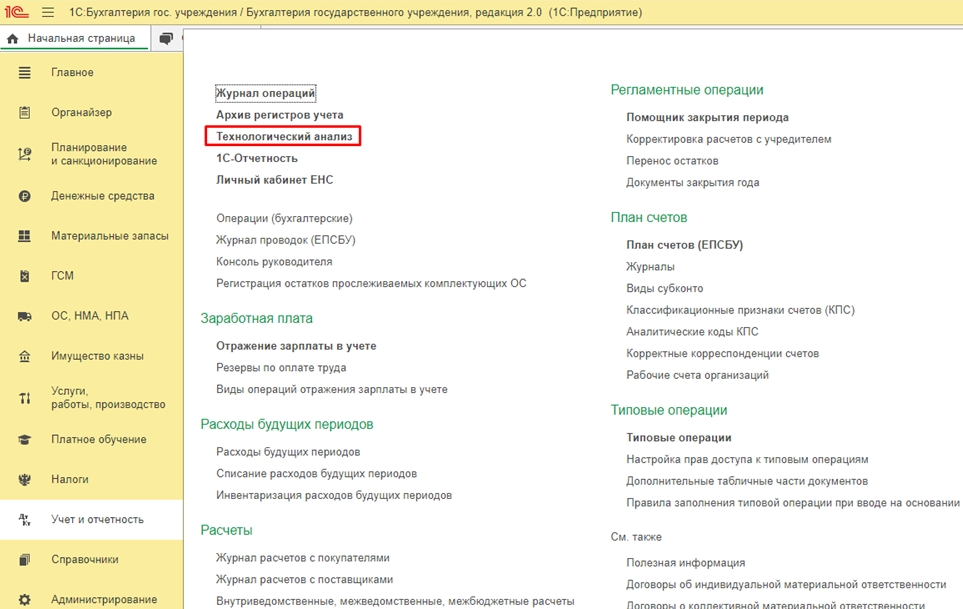The height and width of the screenshot is (609, 963).
Task: Select the Материальные запасы sidebar section
Action: (x=109, y=236)
